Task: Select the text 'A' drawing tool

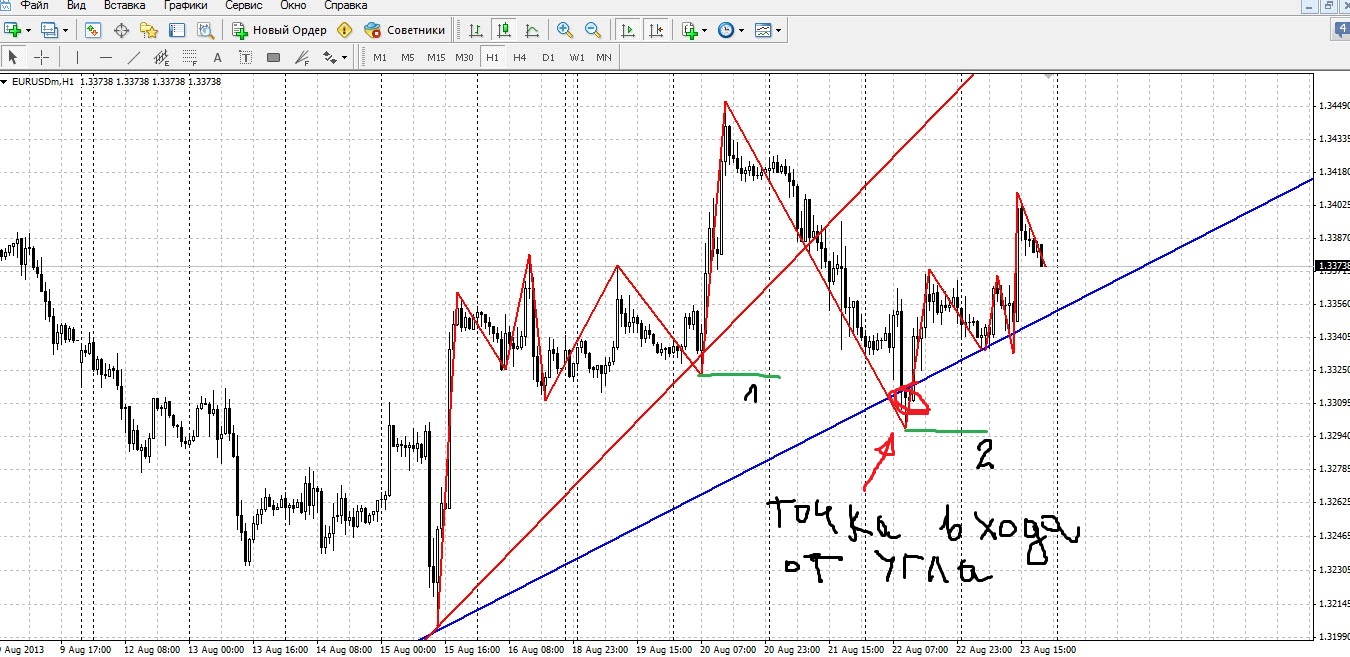Action: (x=217, y=57)
